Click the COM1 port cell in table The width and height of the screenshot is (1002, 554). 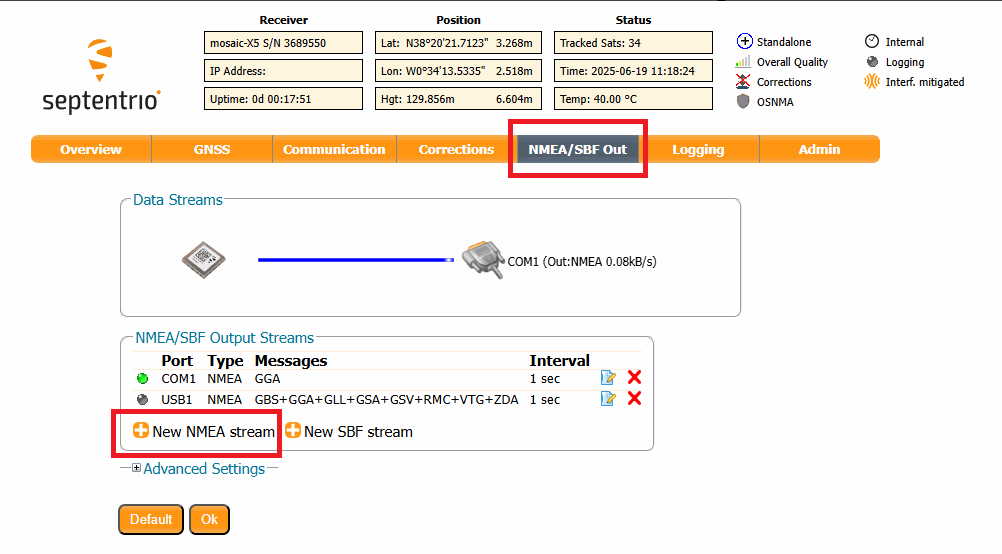click(x=178, y=379)
